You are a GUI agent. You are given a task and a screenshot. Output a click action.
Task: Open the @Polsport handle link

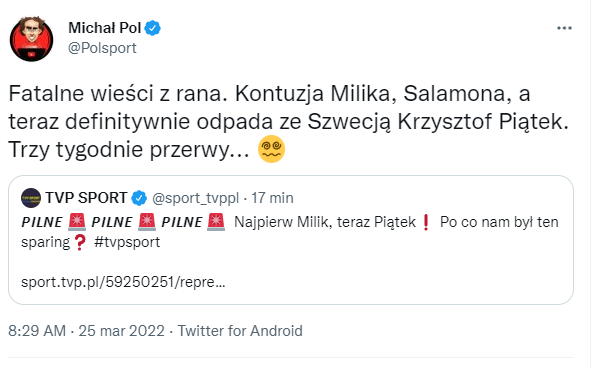102,48
